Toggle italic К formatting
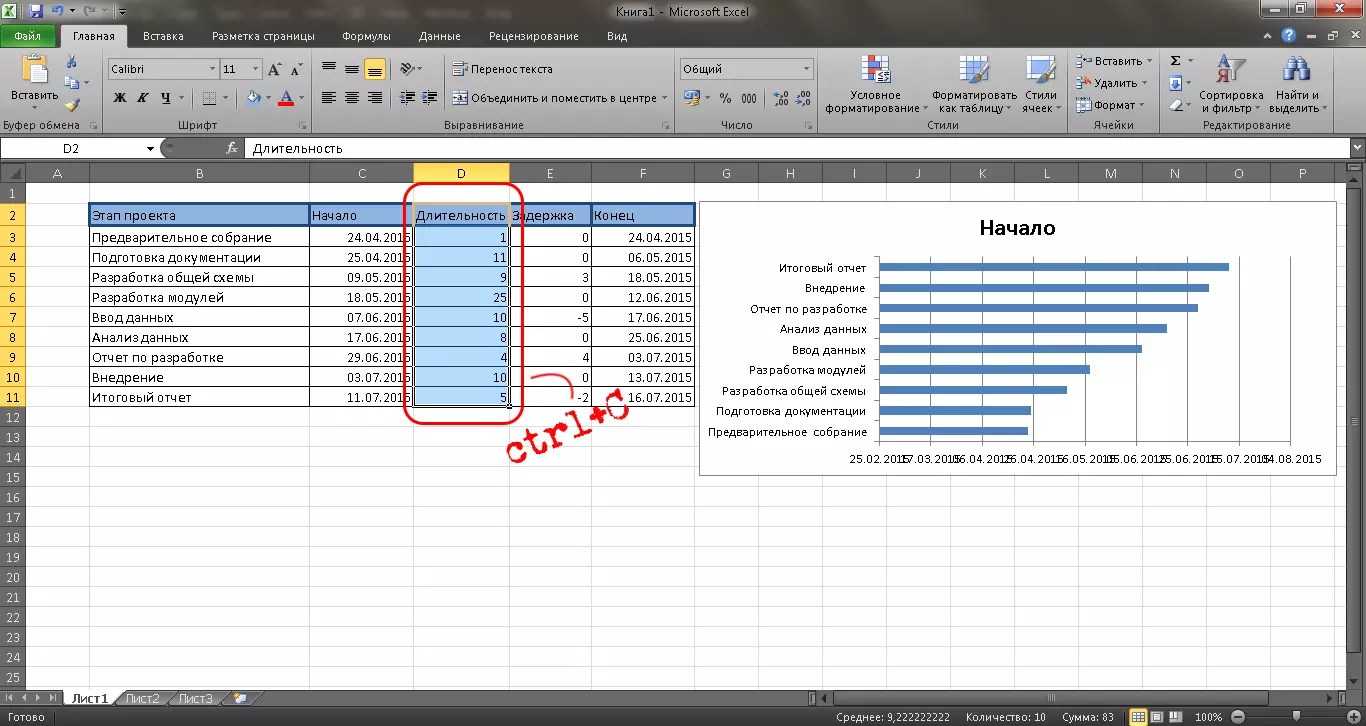The image size is (1366, 726). pyautogui.click(x=143, y=98)
